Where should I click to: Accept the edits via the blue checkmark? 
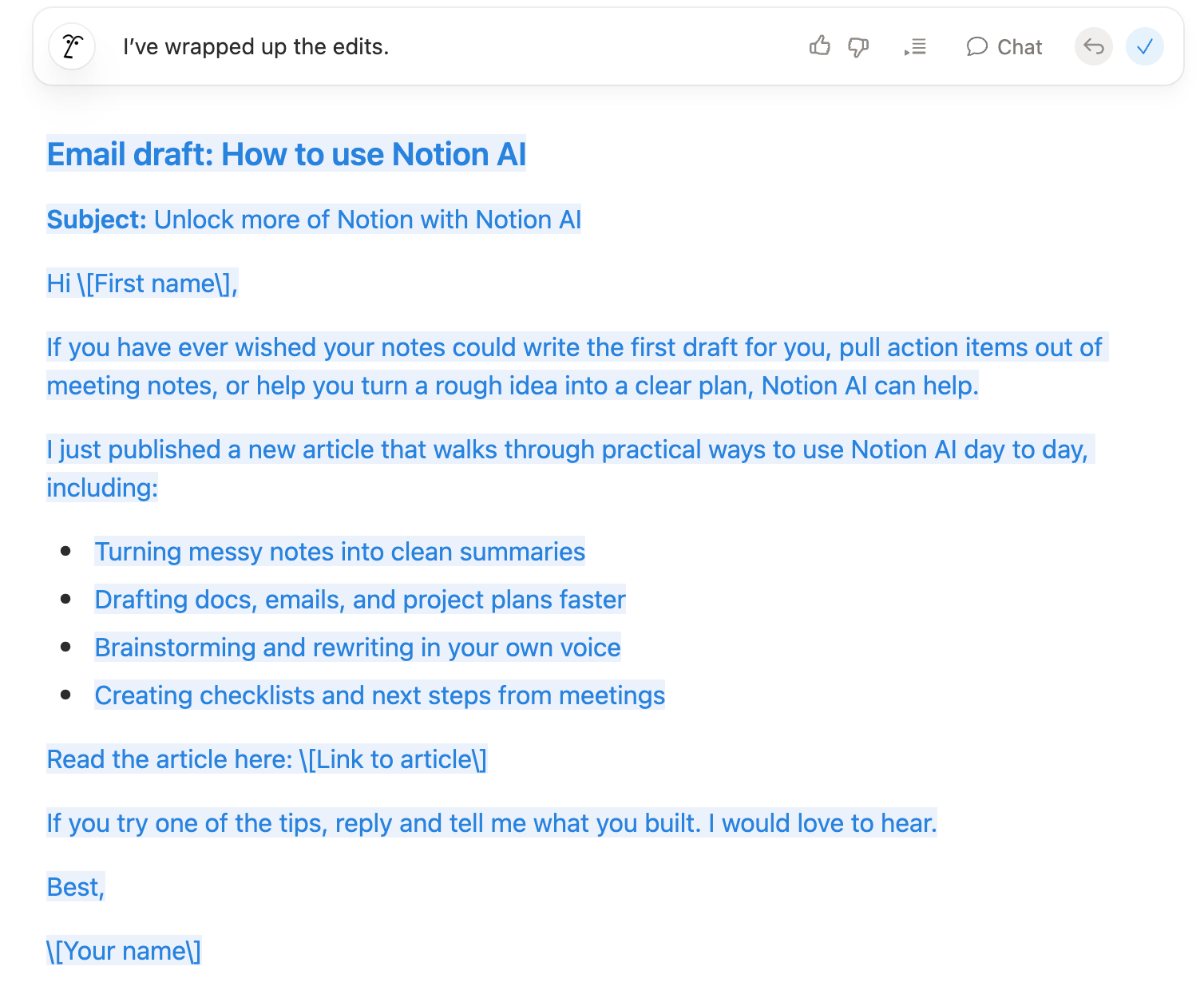coord(1145,46)
